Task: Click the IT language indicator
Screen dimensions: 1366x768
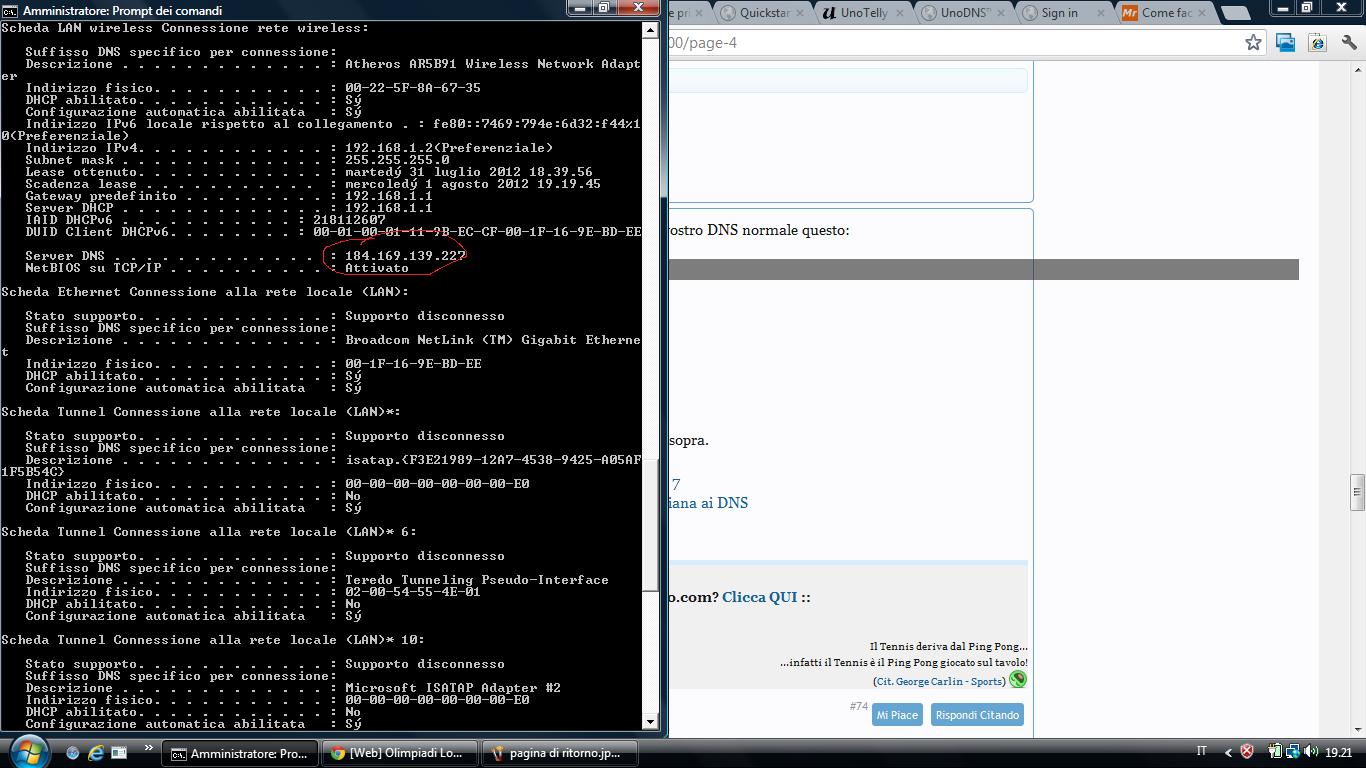Action: [1201, 752]
